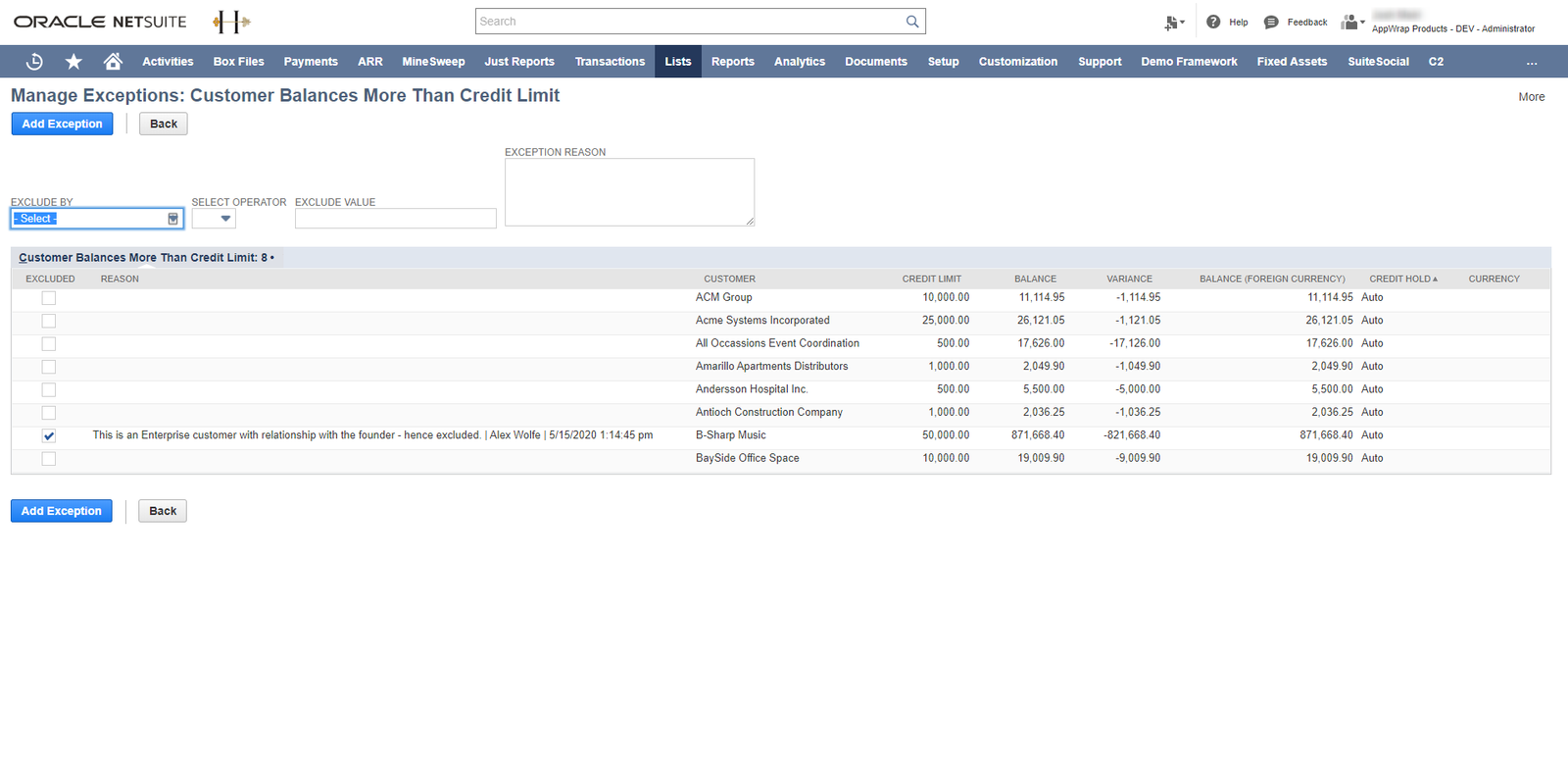Sort by the Balance column header

coord(1035,279)
